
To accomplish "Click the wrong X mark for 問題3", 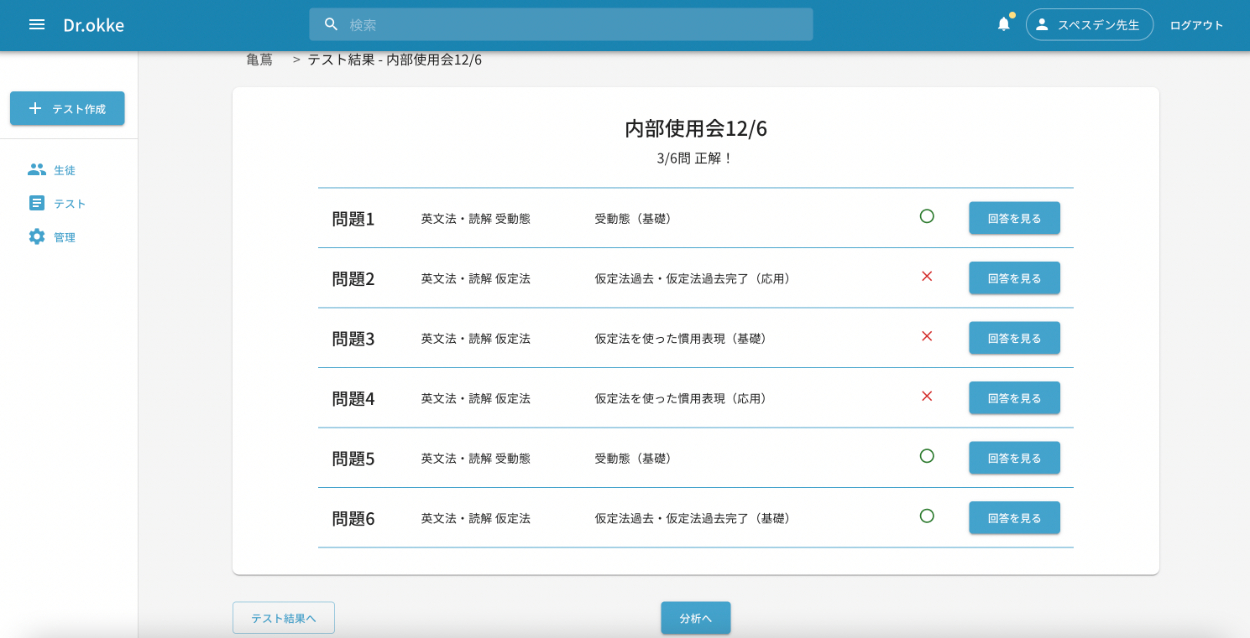I will click(x=927, y=336).
